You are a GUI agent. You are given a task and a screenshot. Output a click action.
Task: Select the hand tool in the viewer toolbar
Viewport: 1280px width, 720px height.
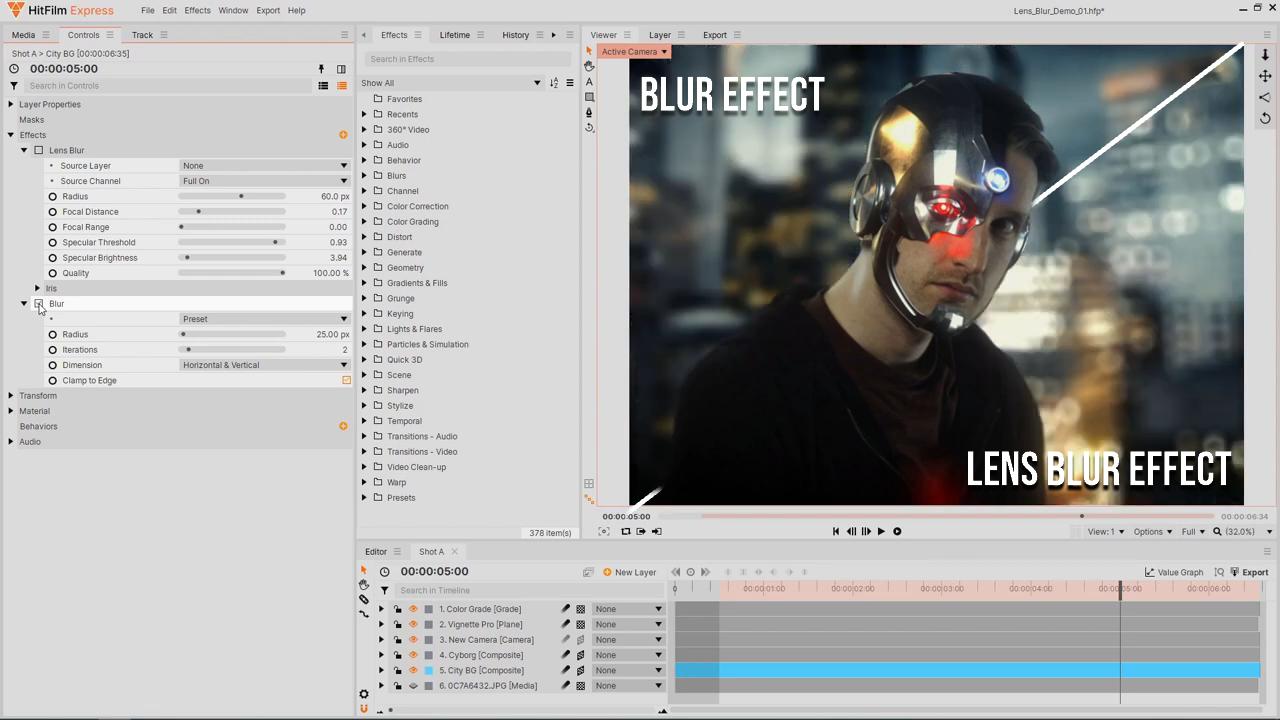coord(589,66)
